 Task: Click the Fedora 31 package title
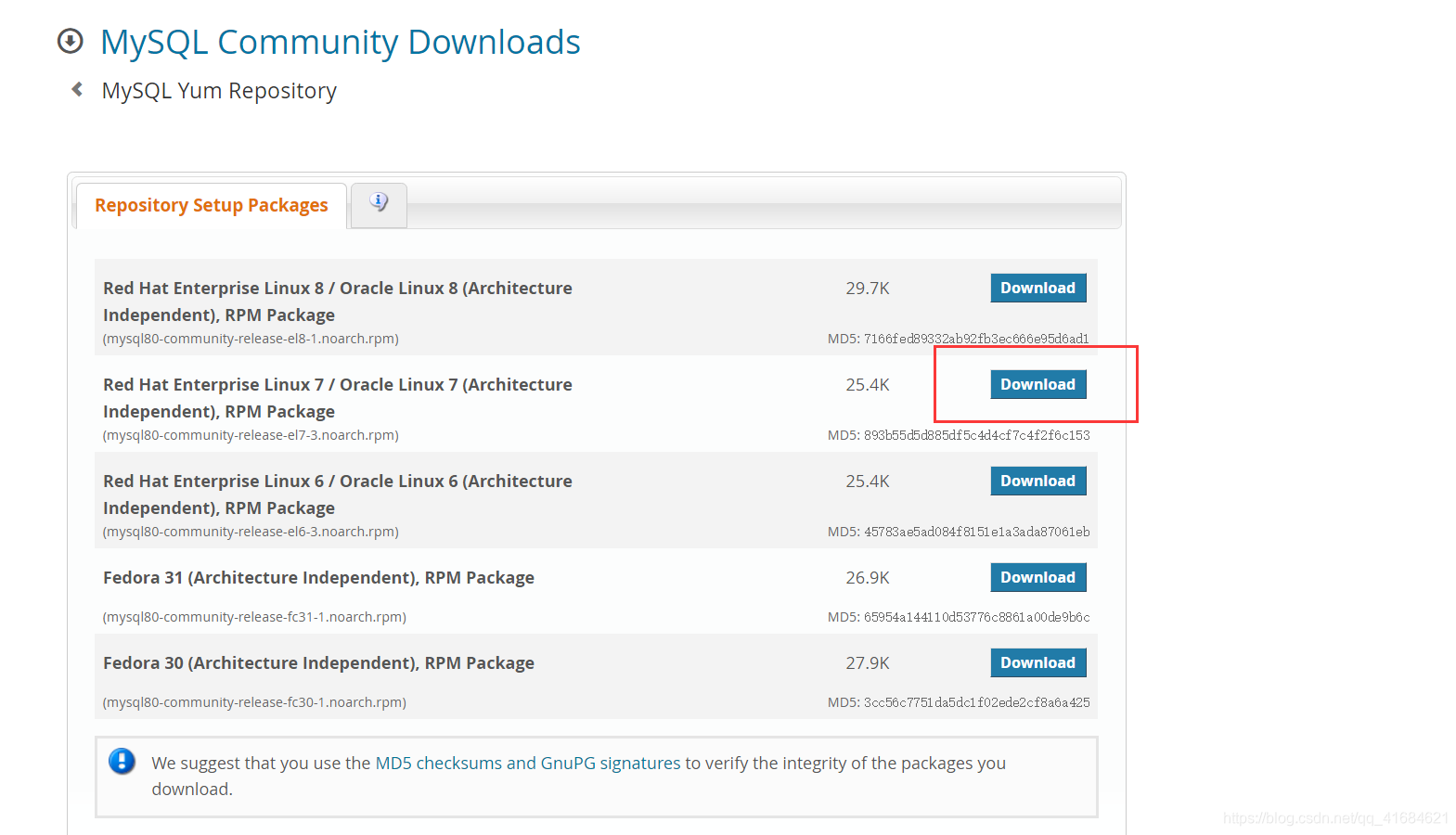(318, 578)
